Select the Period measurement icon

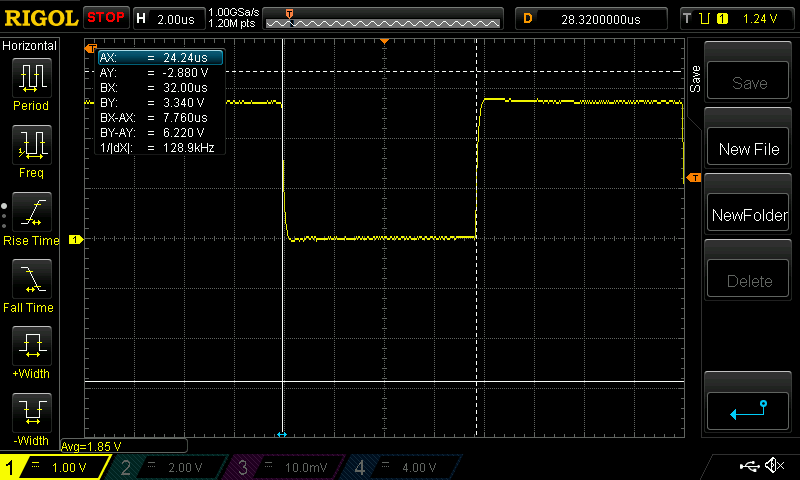pyautogui.click(x=30, y=78)
